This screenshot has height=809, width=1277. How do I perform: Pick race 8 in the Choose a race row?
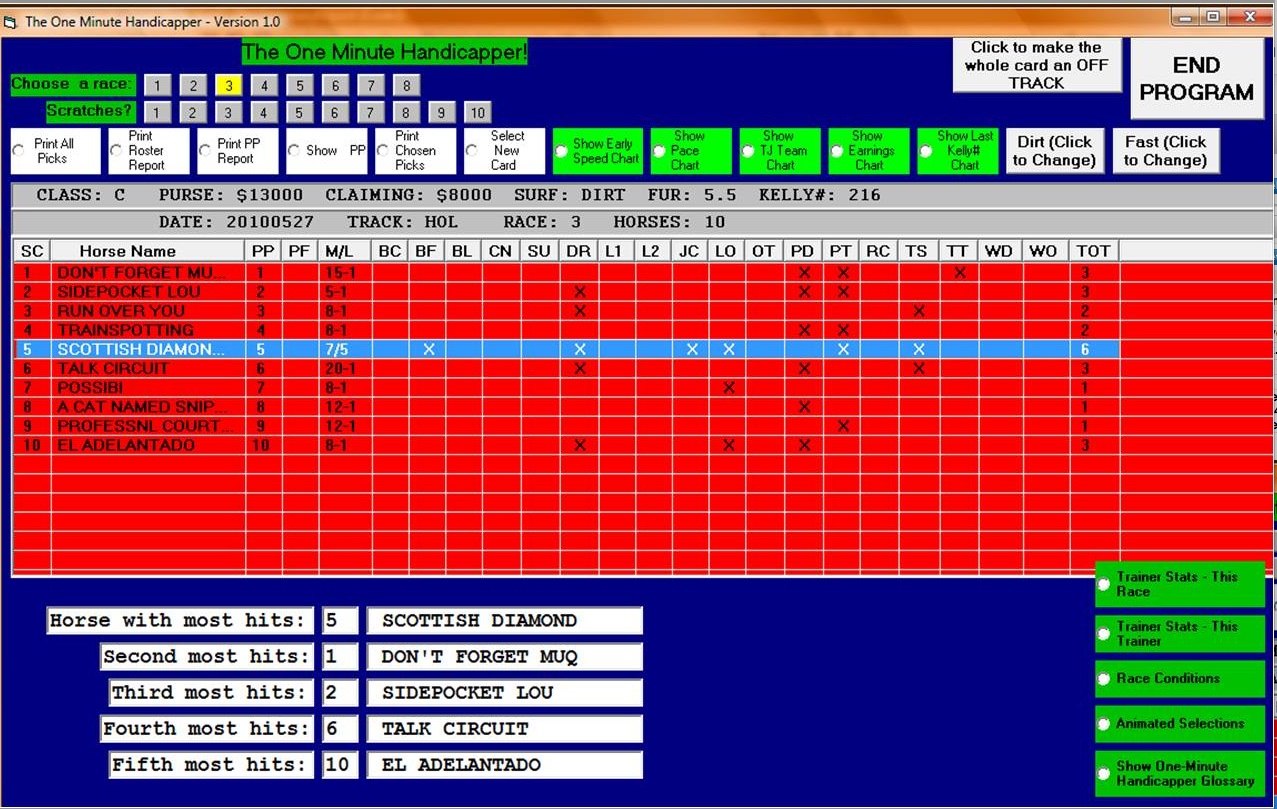[406, 85]
